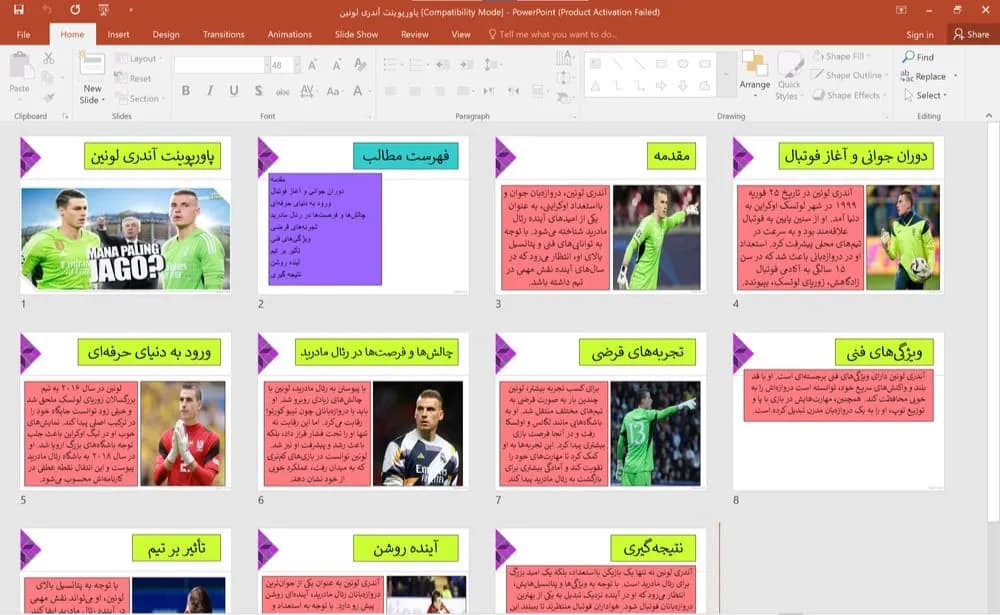Open Quick Styles gallery

[790, 77]
